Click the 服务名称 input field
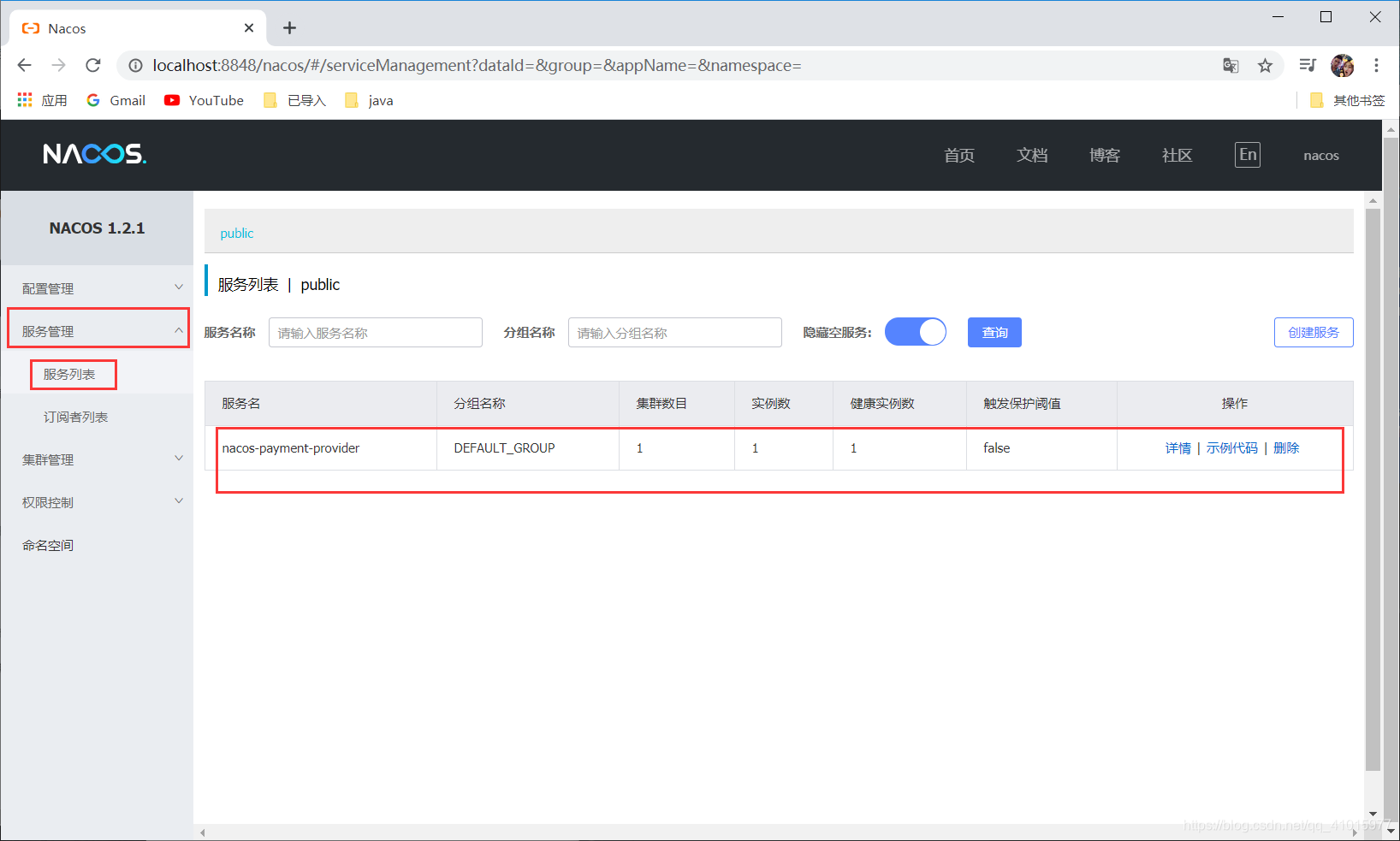Screen dimensions: 1400x841 pos(376,333)
